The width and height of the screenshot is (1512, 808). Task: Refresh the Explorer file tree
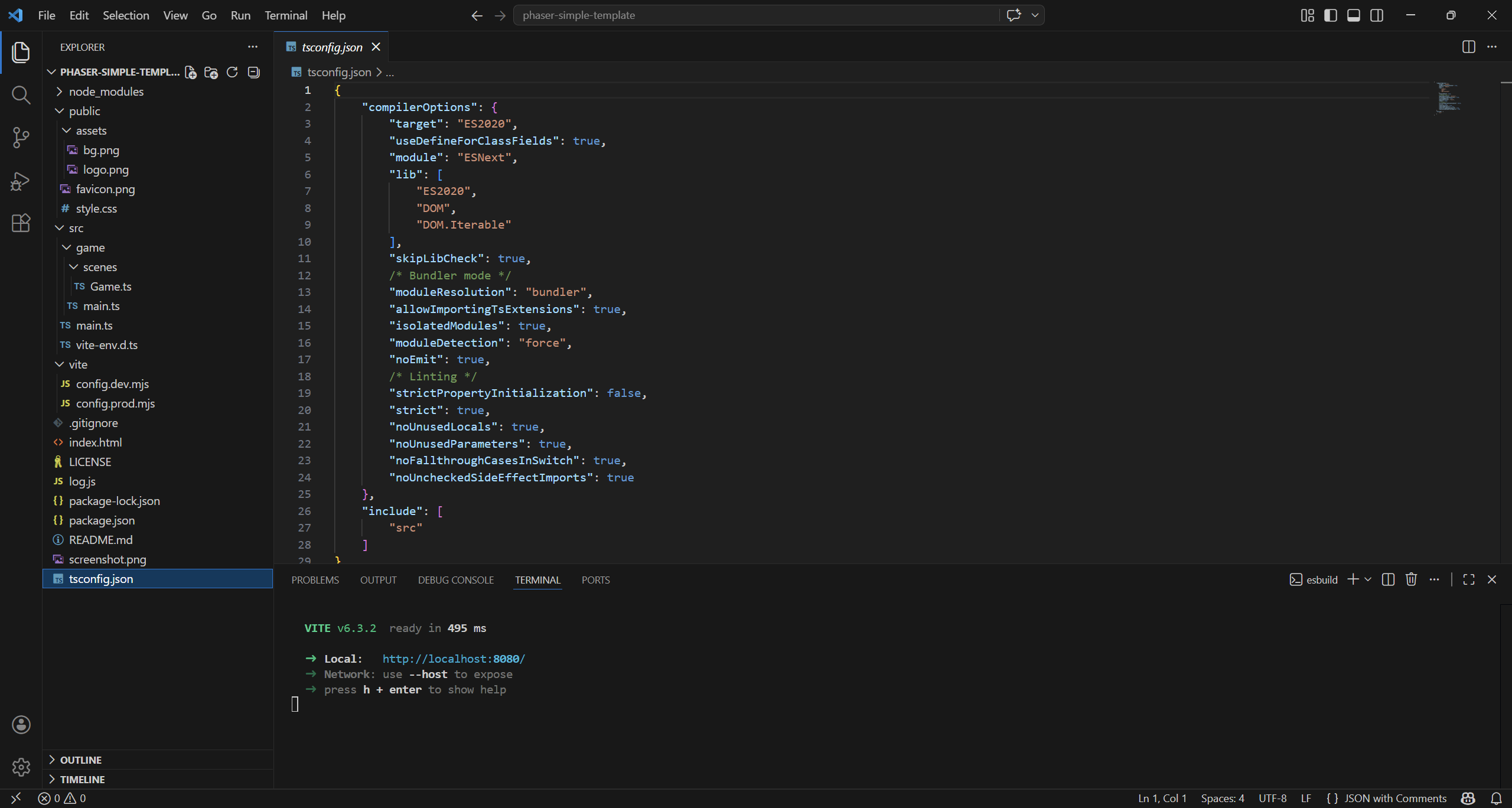[x=232, y=72]
